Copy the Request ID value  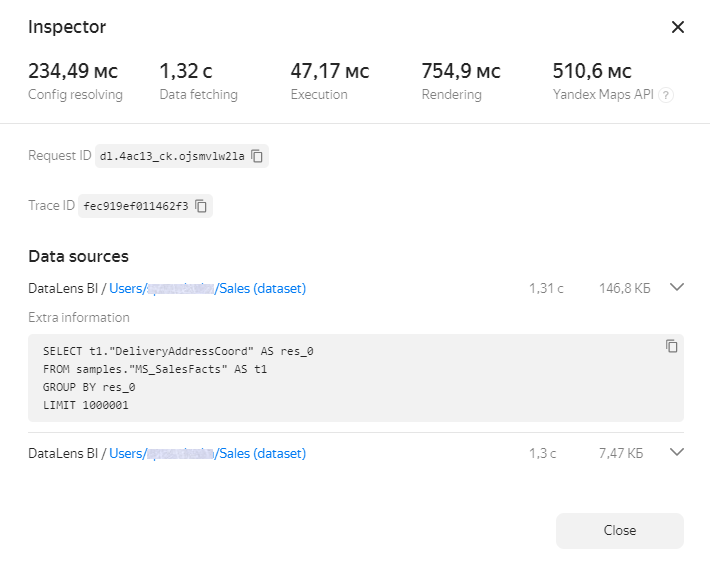pyautogui.click(x=257, y=156)
